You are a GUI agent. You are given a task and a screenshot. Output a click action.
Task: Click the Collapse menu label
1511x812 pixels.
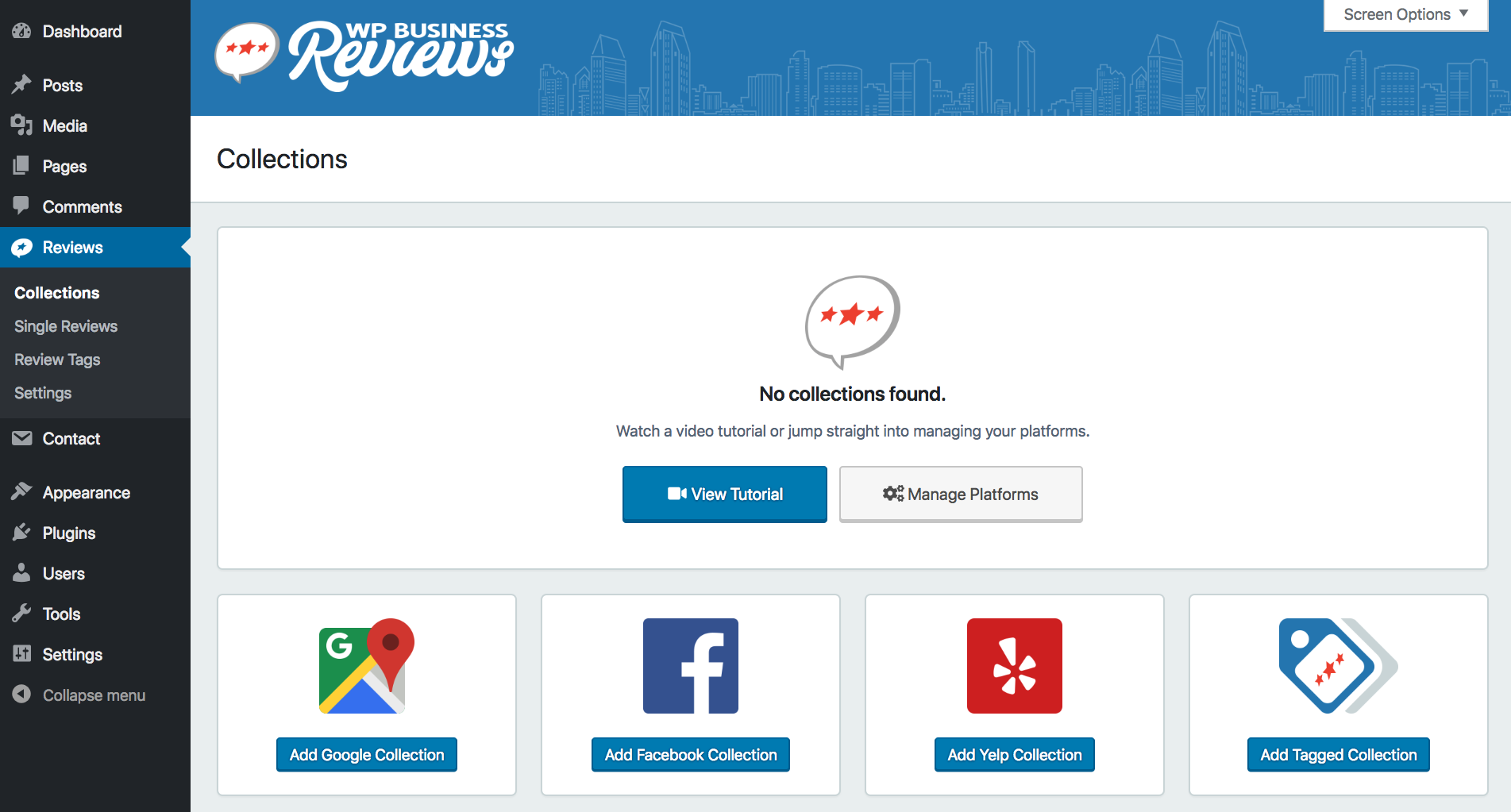click(94, 695)
